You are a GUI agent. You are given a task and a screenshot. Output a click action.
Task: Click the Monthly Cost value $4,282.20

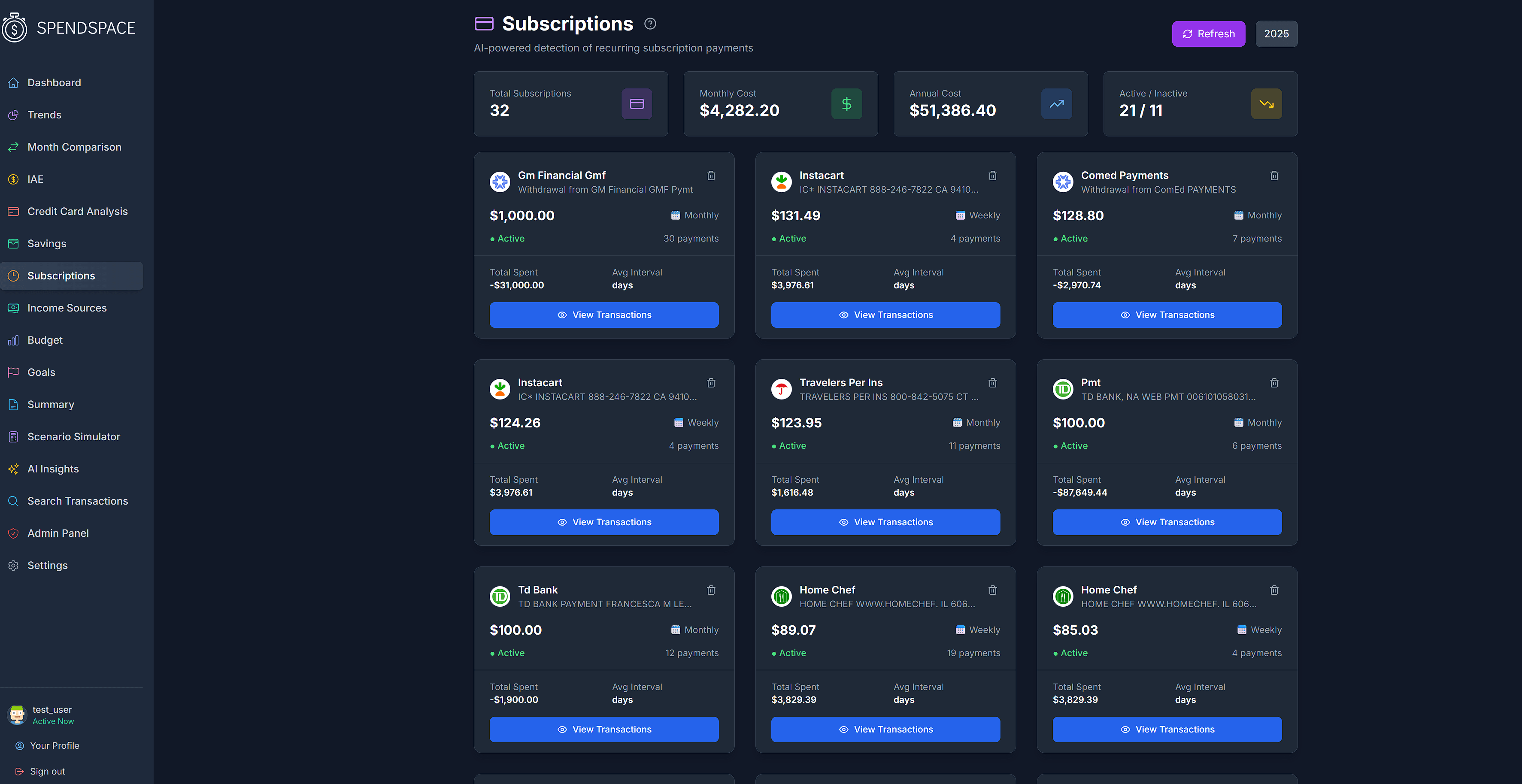tap(739, 110)
